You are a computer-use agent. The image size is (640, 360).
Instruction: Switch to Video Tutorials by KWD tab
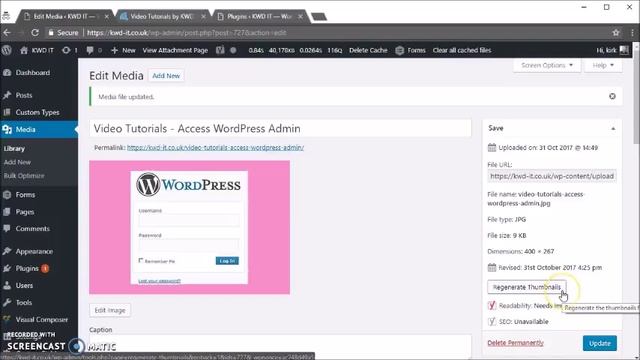tap(162, 16)
